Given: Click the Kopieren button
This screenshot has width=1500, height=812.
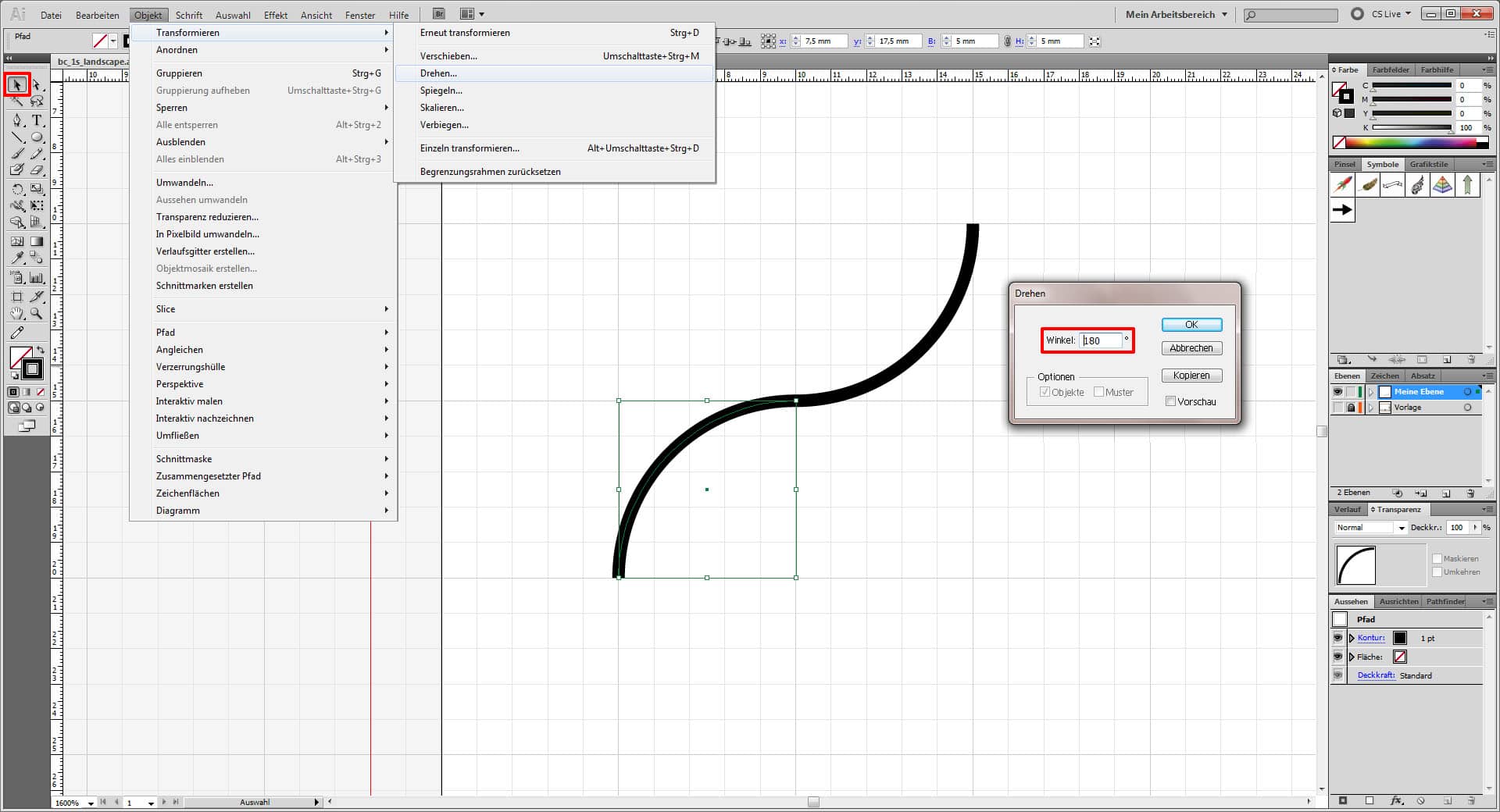Looking at the screenshot, I should tap(1191, 375).
